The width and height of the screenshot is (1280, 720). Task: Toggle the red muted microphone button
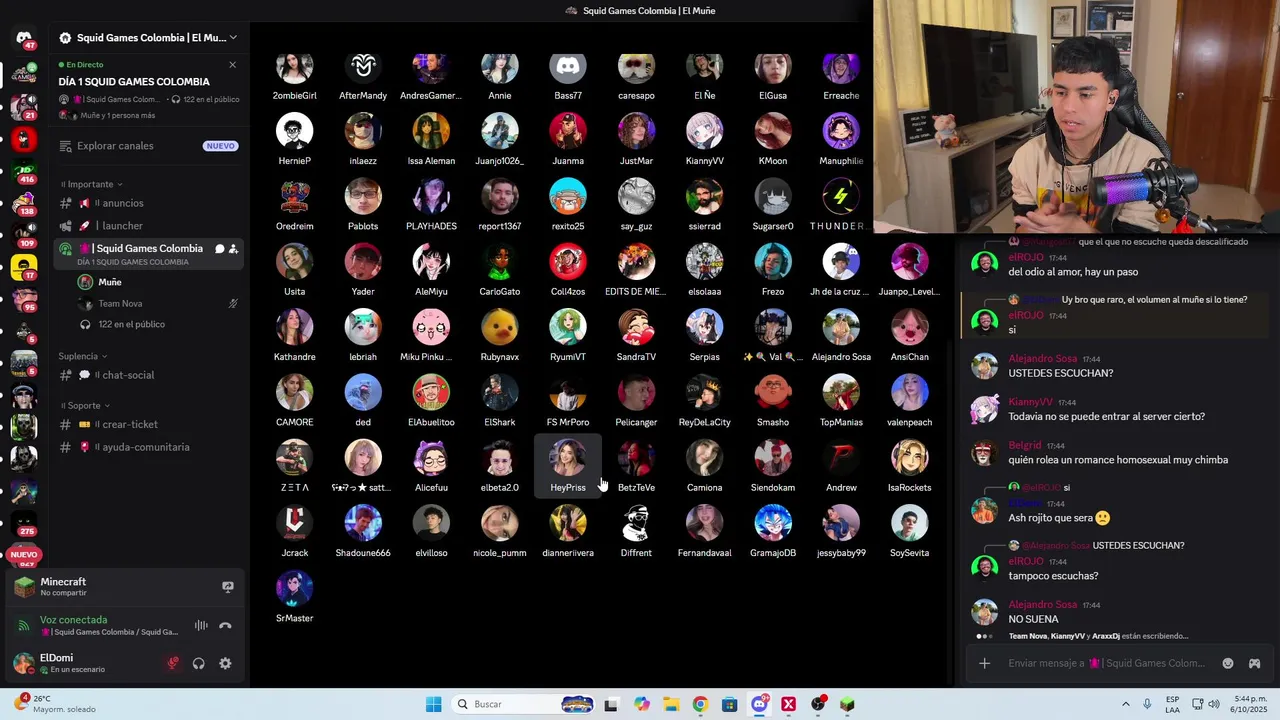tap(173, 663)
